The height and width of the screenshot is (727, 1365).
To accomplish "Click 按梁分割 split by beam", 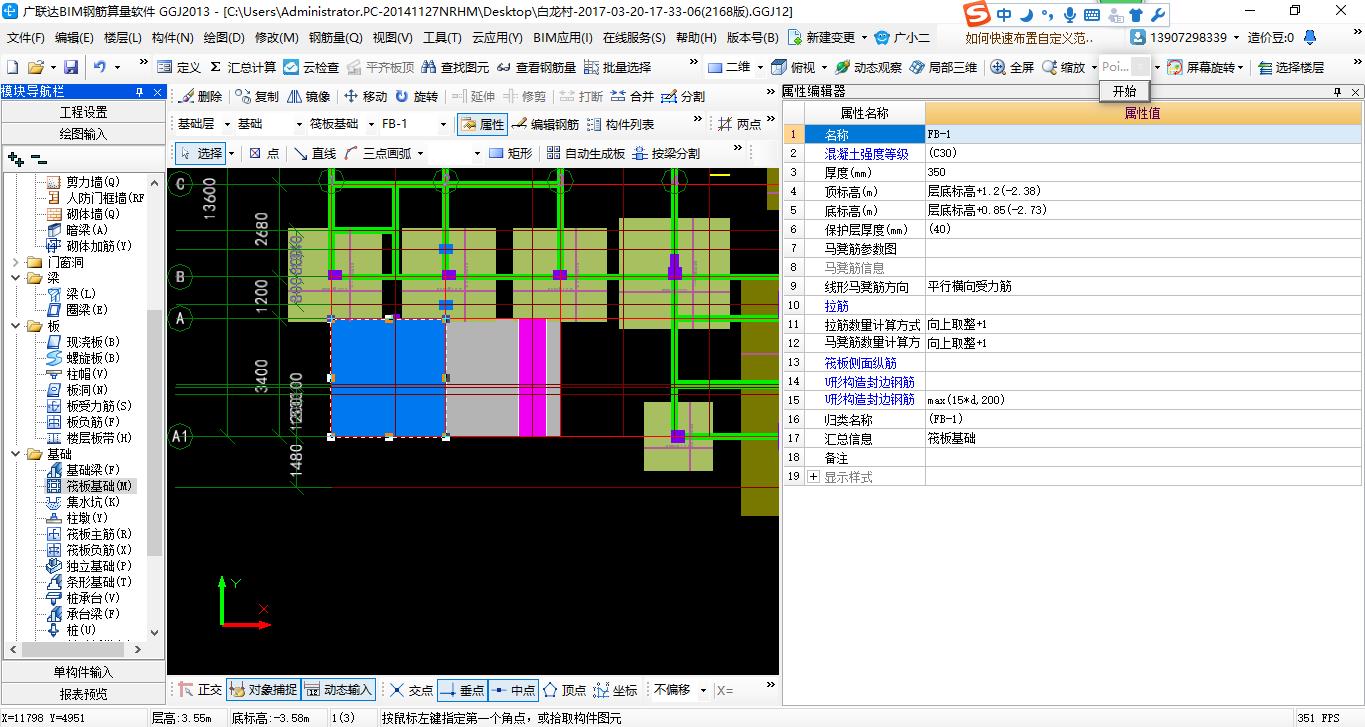I will (x=666, y=153).
